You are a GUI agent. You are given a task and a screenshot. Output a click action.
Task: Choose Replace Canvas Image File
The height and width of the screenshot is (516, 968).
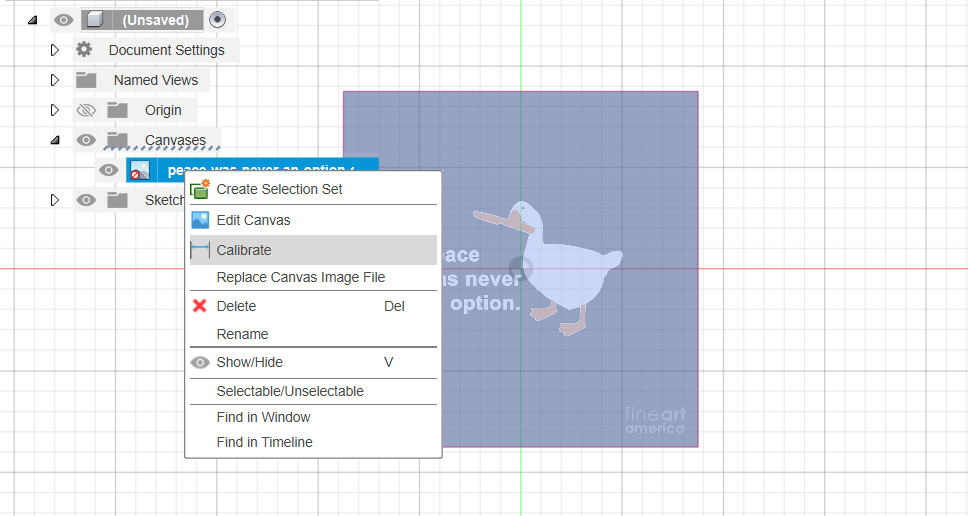point(314,278)
